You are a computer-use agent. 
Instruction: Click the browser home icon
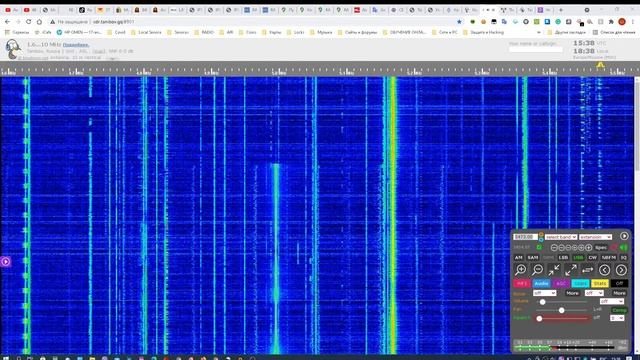tap(39, 22)
